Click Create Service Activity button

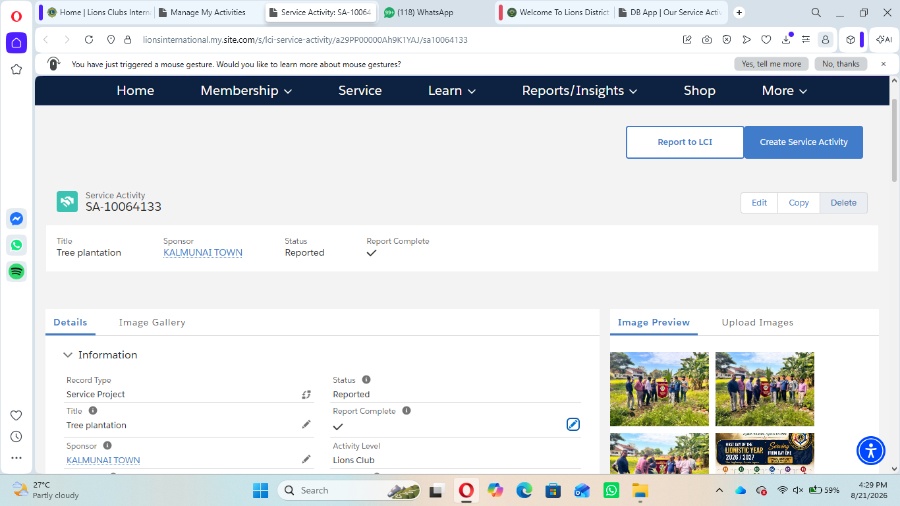pyautogui.click(x=803, y=142)
